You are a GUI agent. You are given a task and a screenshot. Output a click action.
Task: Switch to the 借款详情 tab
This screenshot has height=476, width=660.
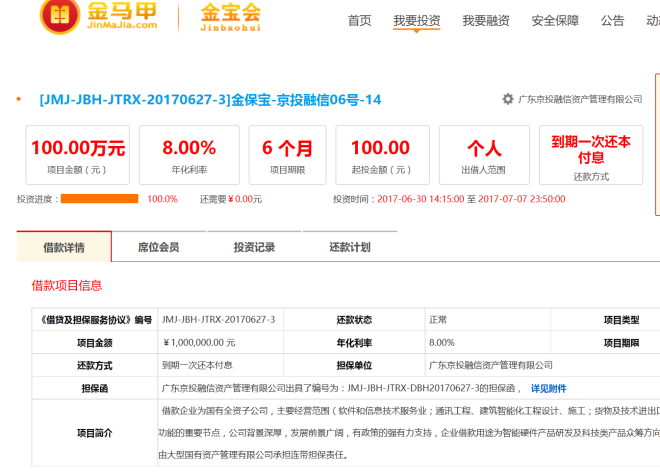(x=64, y=247)
